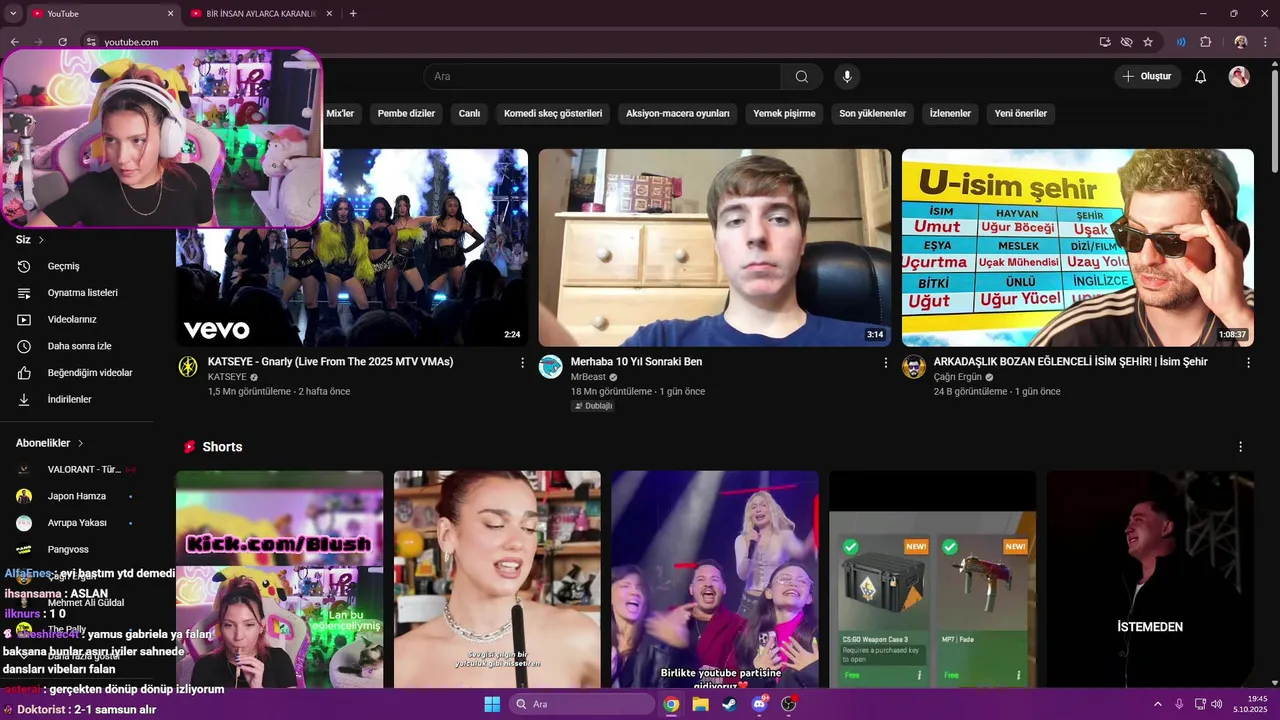The width and height of the screenshot is (1280, 720).
Task: Open the MrBeast video thumbnail
Action: (x=715, y=248)
